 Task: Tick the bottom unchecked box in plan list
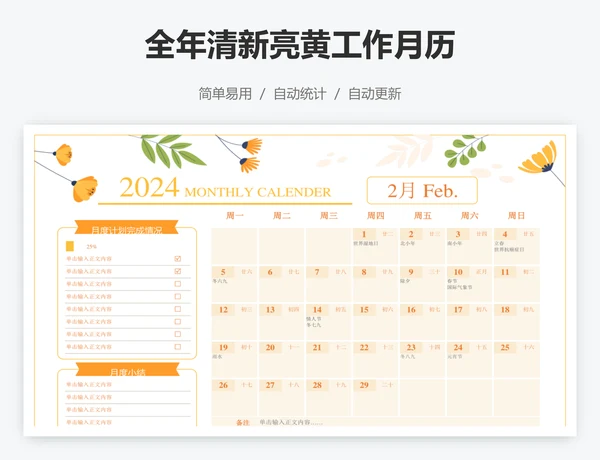[178, 347]
